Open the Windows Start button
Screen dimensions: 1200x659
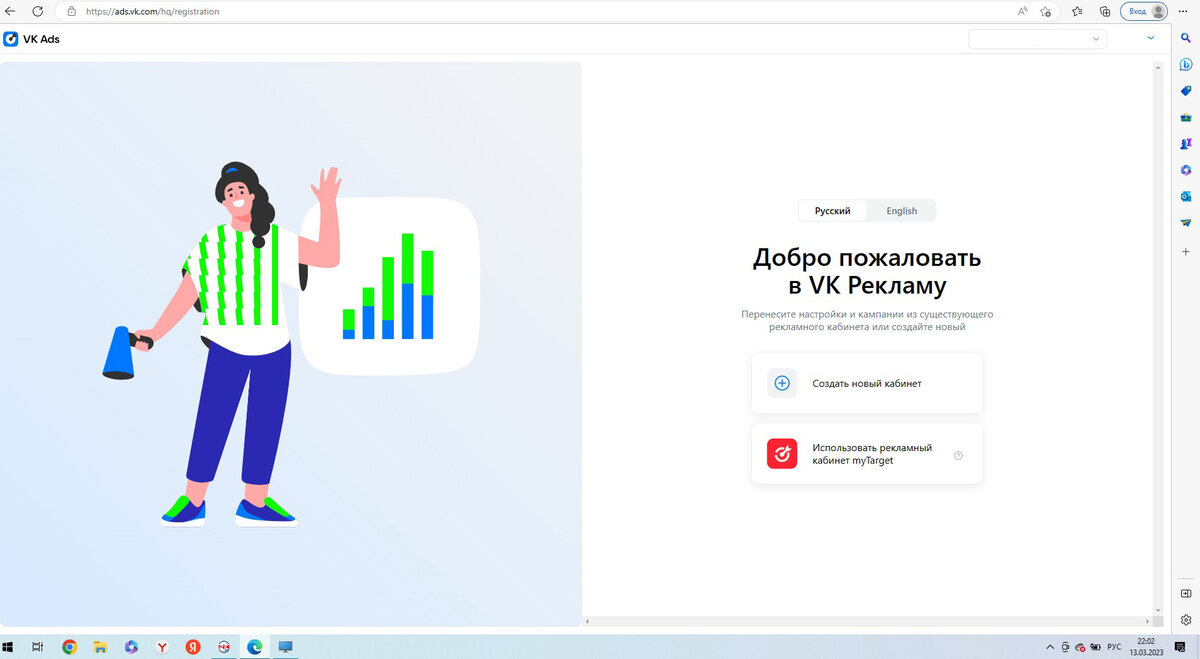coord(9,647)
